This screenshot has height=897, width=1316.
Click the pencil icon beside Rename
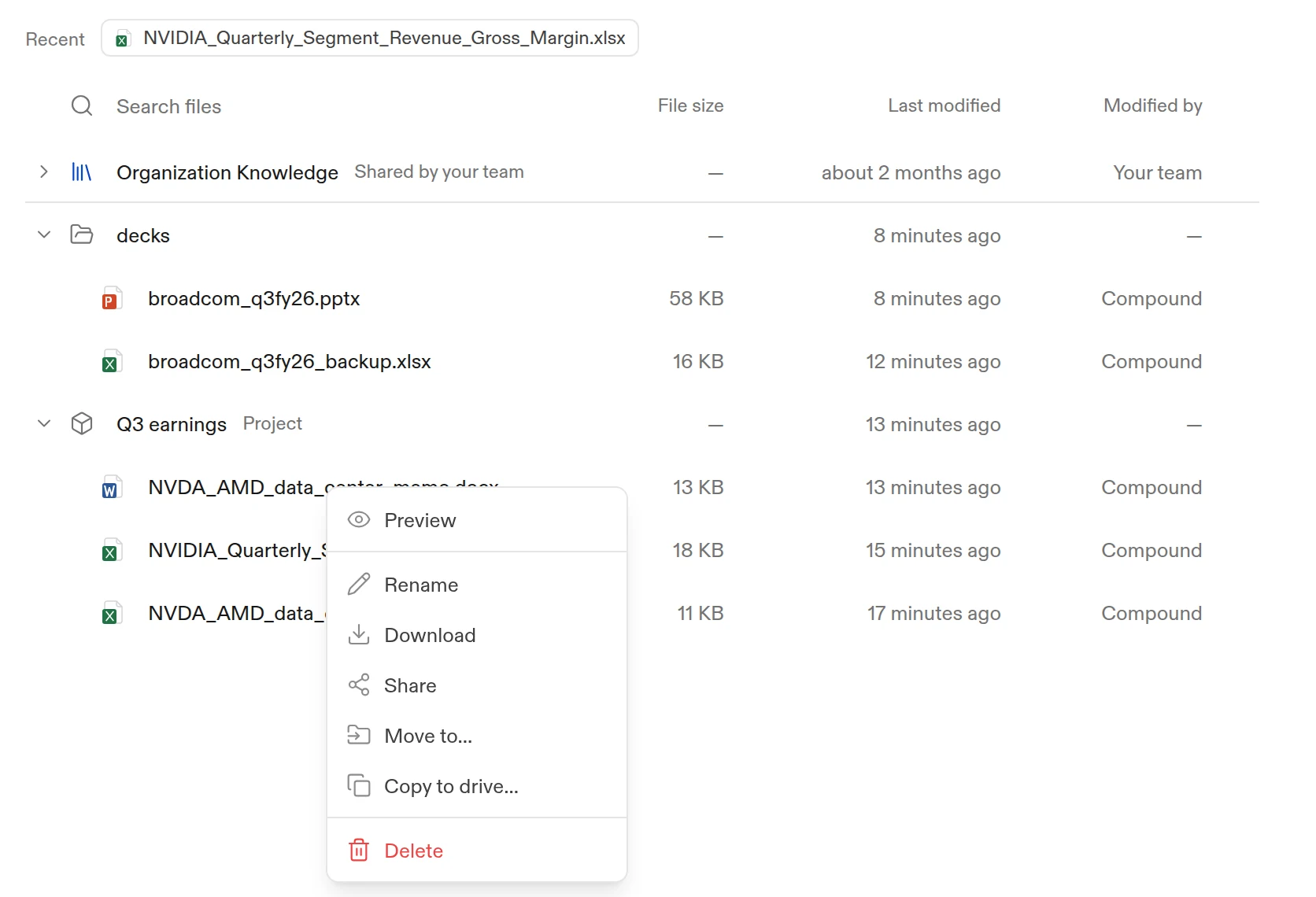pos(359,584)
